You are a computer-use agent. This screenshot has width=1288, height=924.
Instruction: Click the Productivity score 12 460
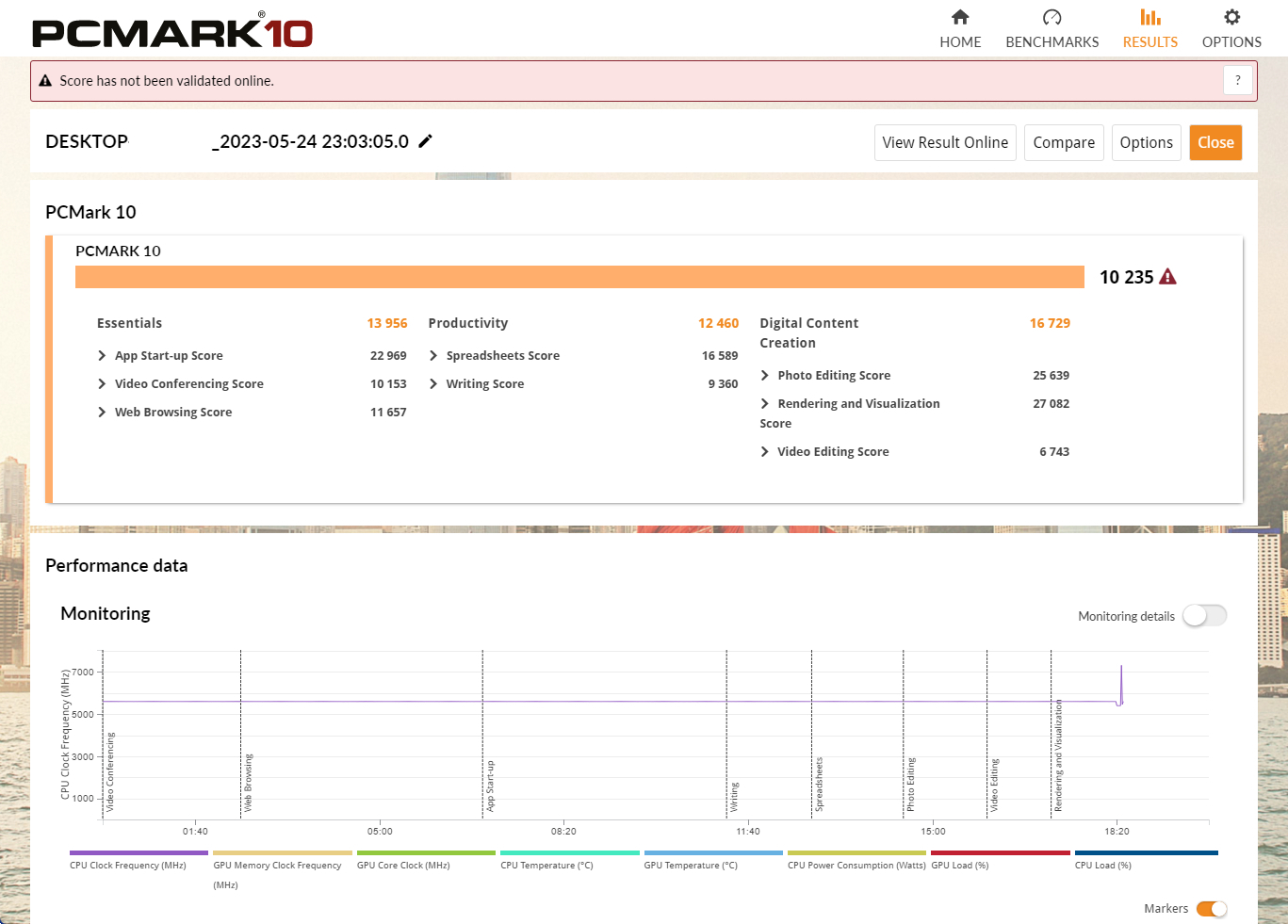coord(718,323)
